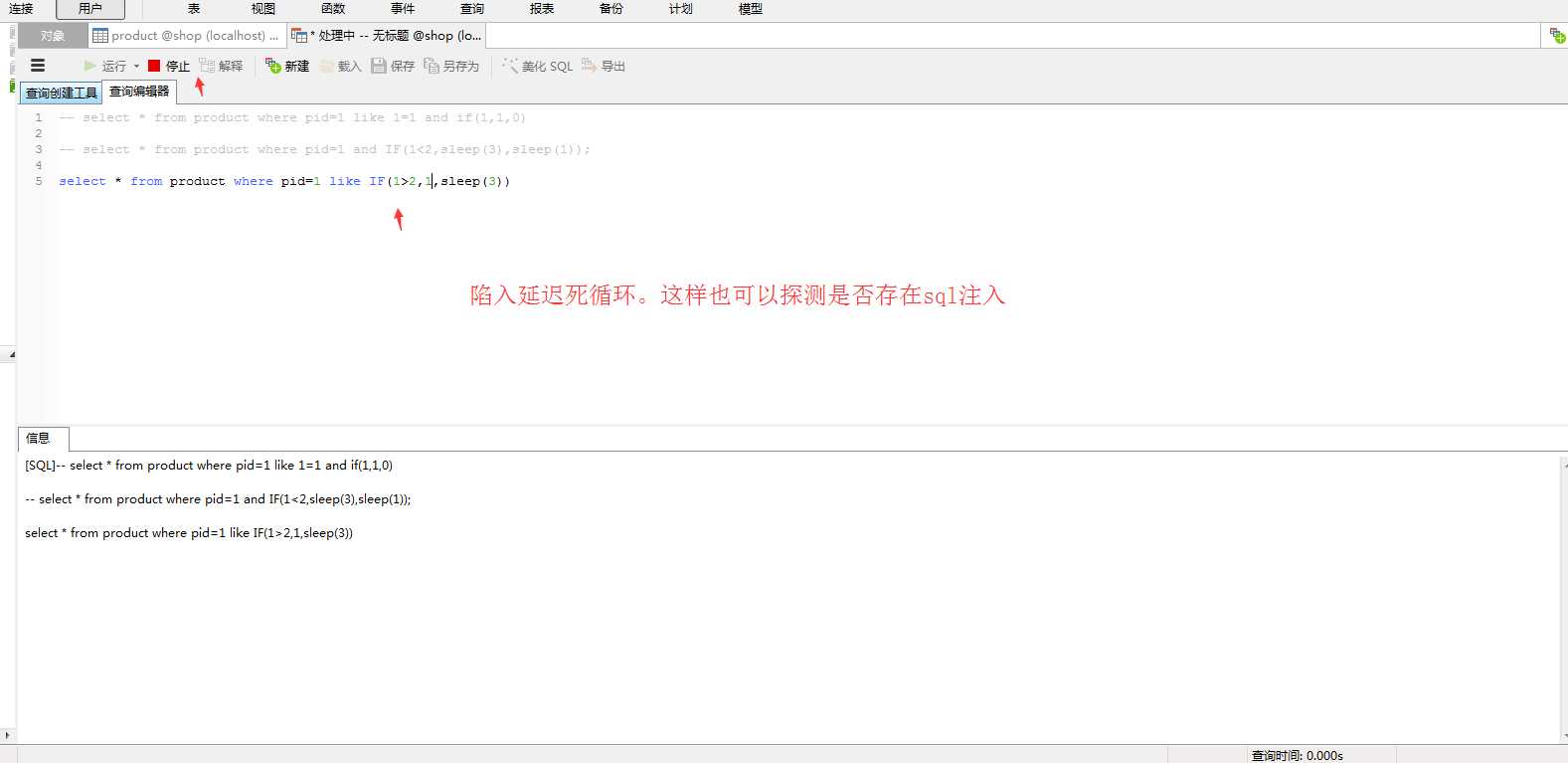Open 模型 in the main toolbar
The height and width of the screenshot is (763, 1568).
coord(751,9)
